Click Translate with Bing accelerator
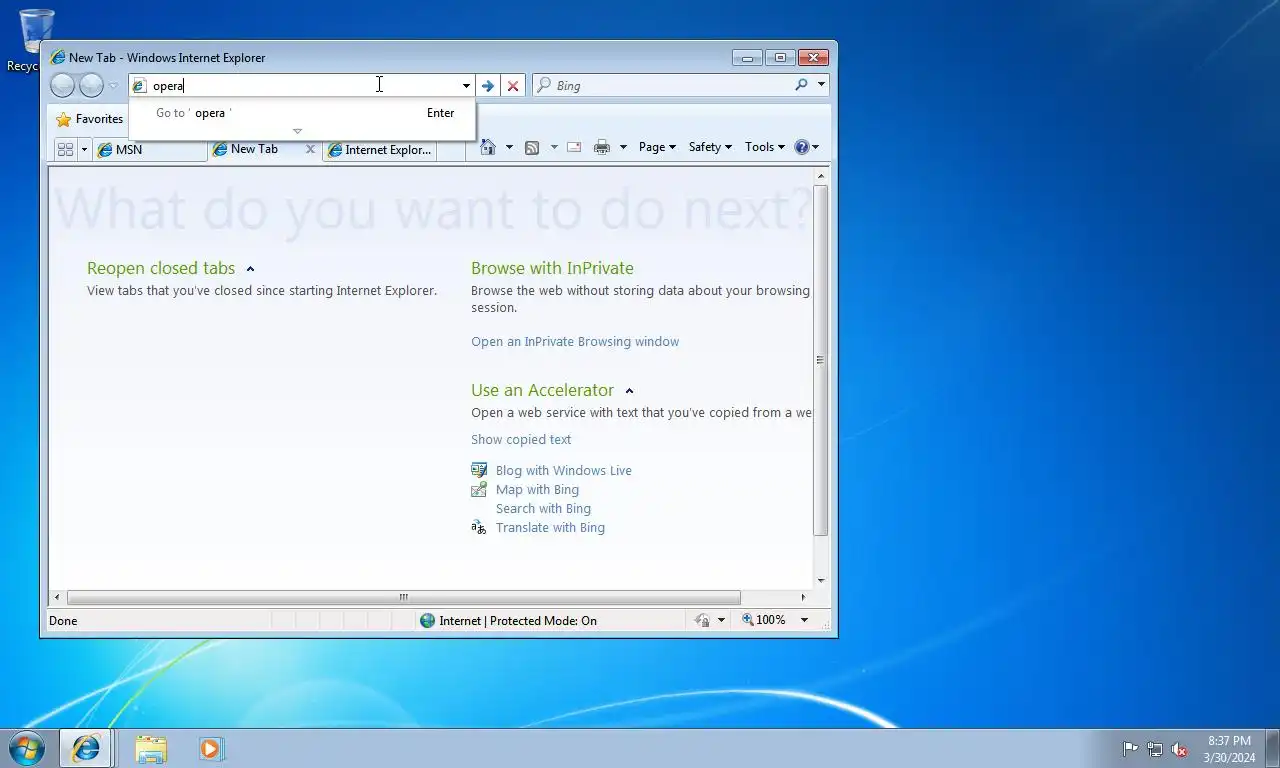This screenshot has width=1280, height=768. click(x=550, y=528)
